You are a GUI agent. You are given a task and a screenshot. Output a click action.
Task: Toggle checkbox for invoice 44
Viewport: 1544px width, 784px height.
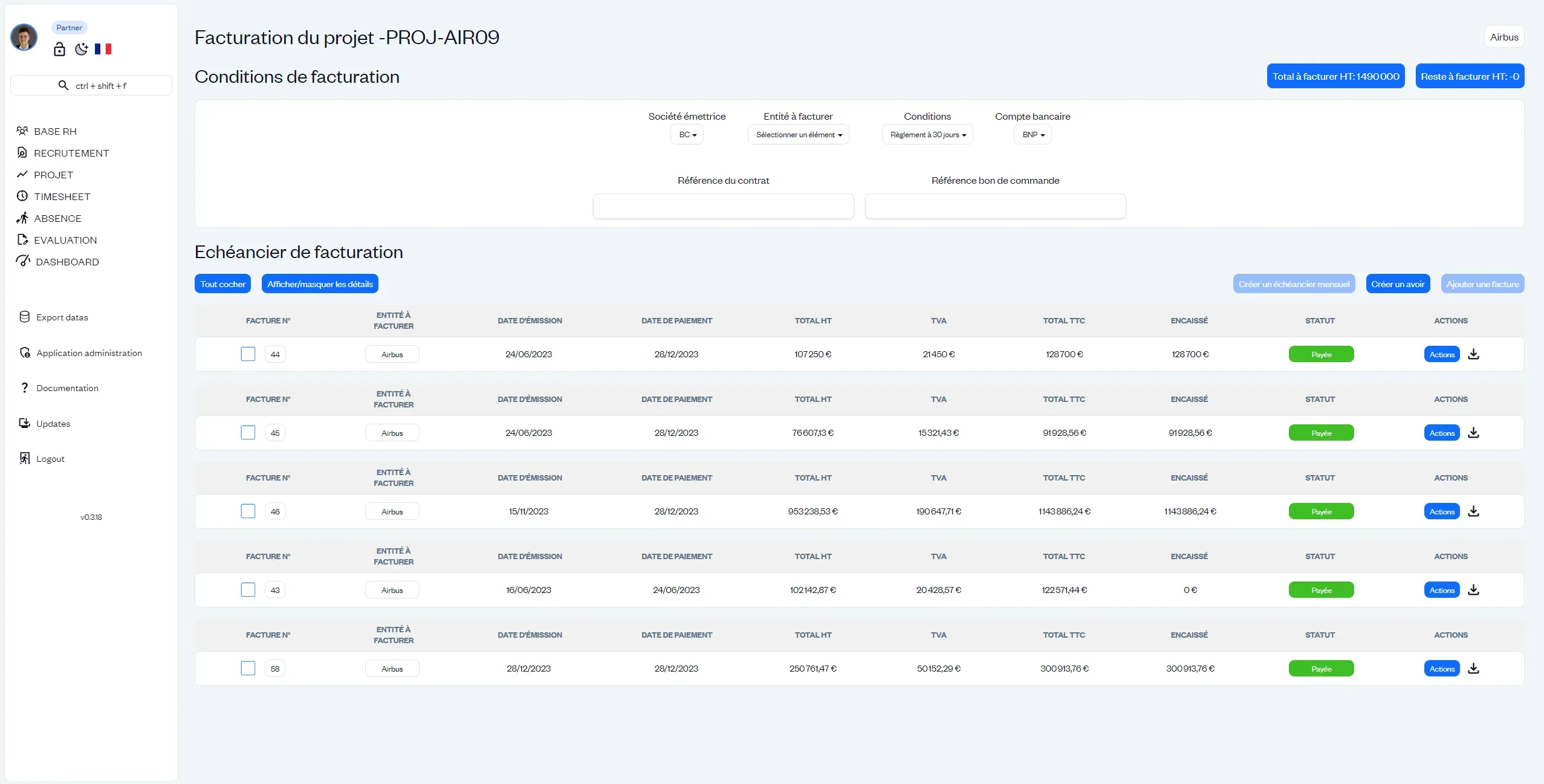(x=248, y=354)
